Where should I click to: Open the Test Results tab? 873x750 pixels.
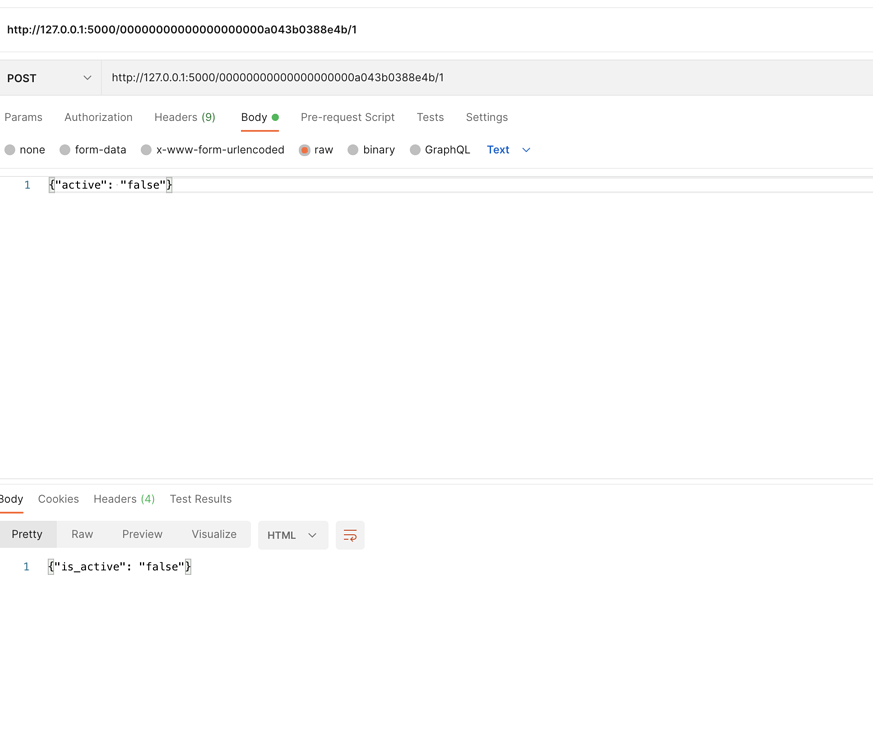point(200,499)
